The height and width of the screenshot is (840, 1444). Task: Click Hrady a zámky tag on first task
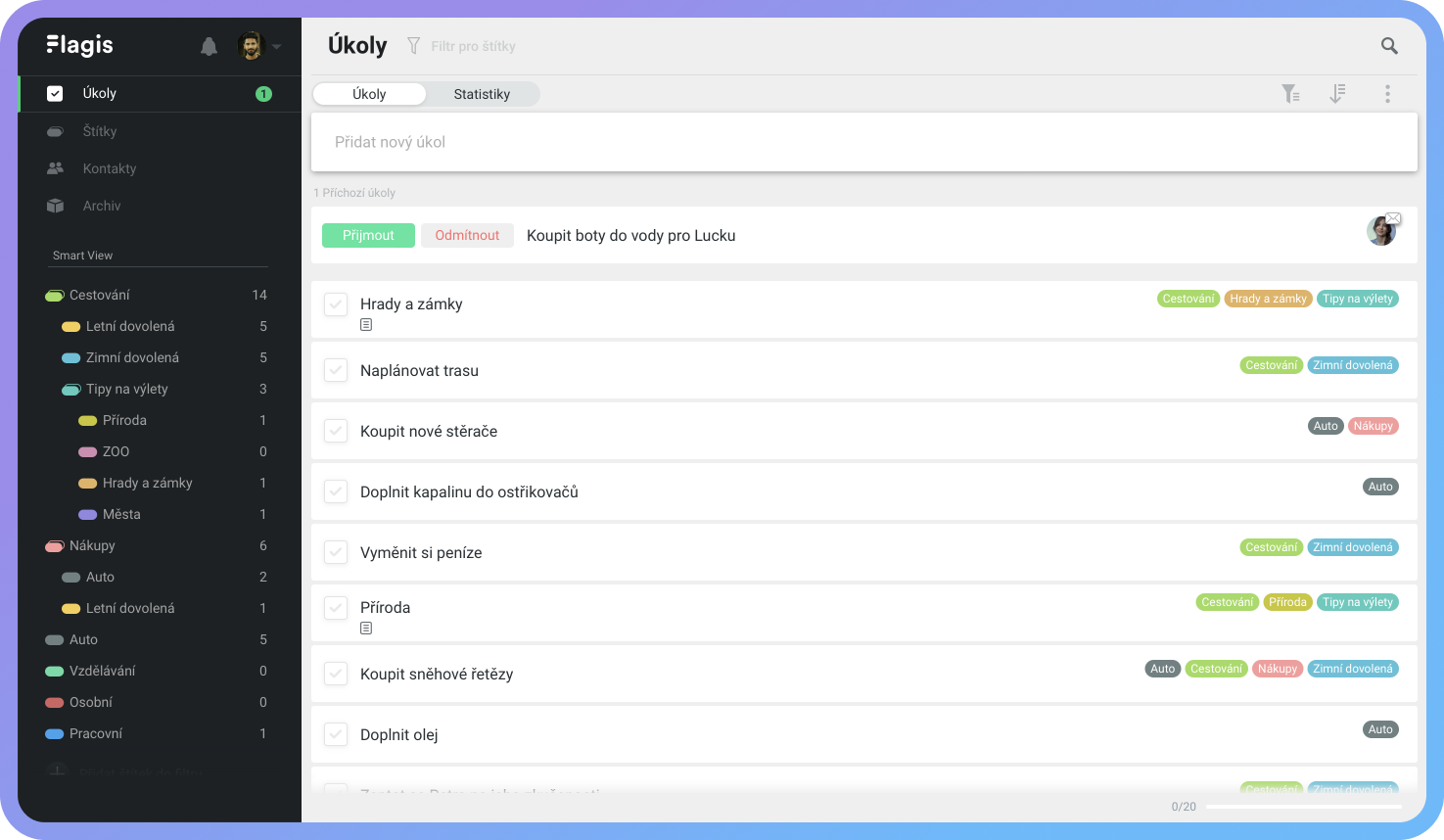pyautogui.click(x=1268, y=299)
